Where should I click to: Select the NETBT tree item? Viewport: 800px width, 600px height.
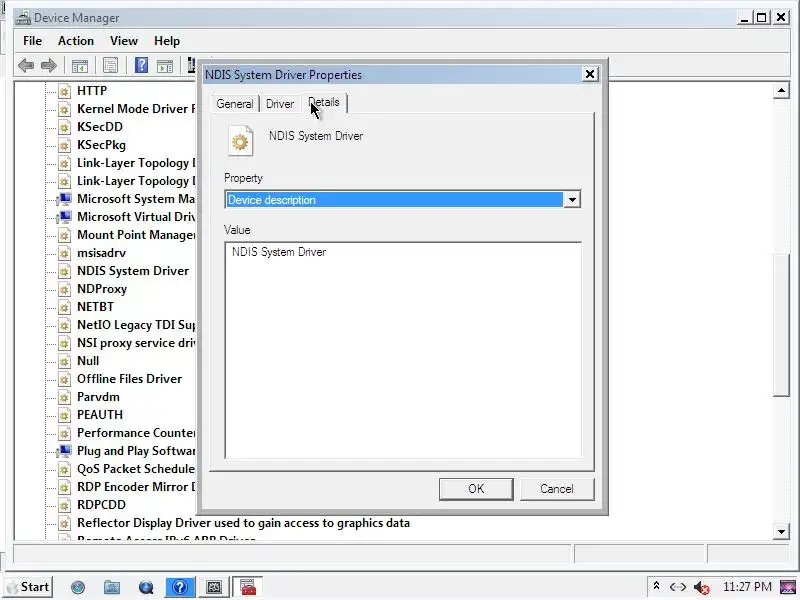pyautogui.click(x=95, y=307)
